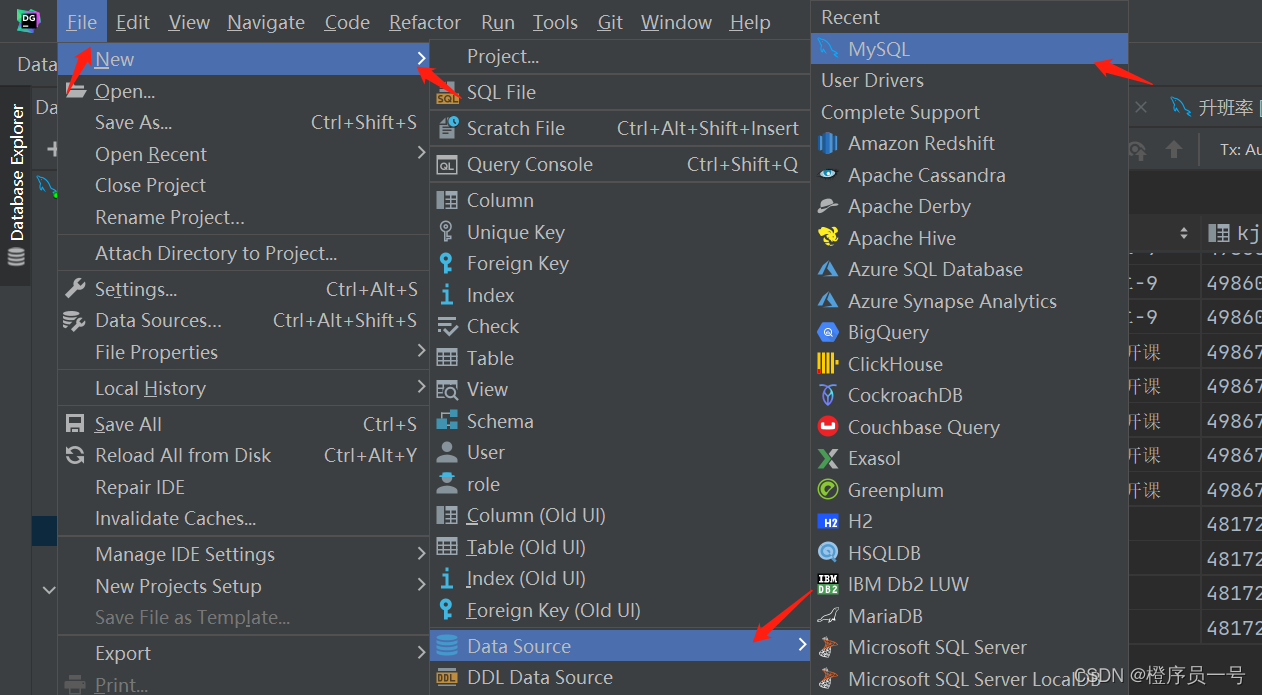This screenshot has height=695, width=1262.
Task: Open the Navigate menu
Action: tap(266, 22)
